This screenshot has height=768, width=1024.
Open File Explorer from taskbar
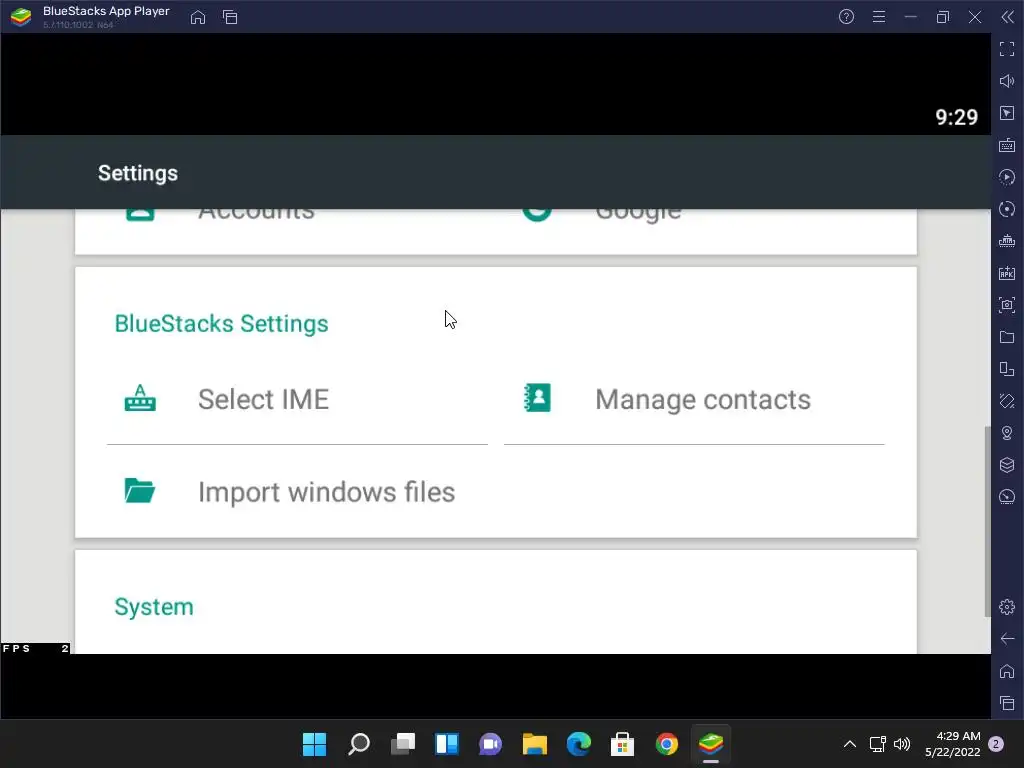tap(534, 744)
